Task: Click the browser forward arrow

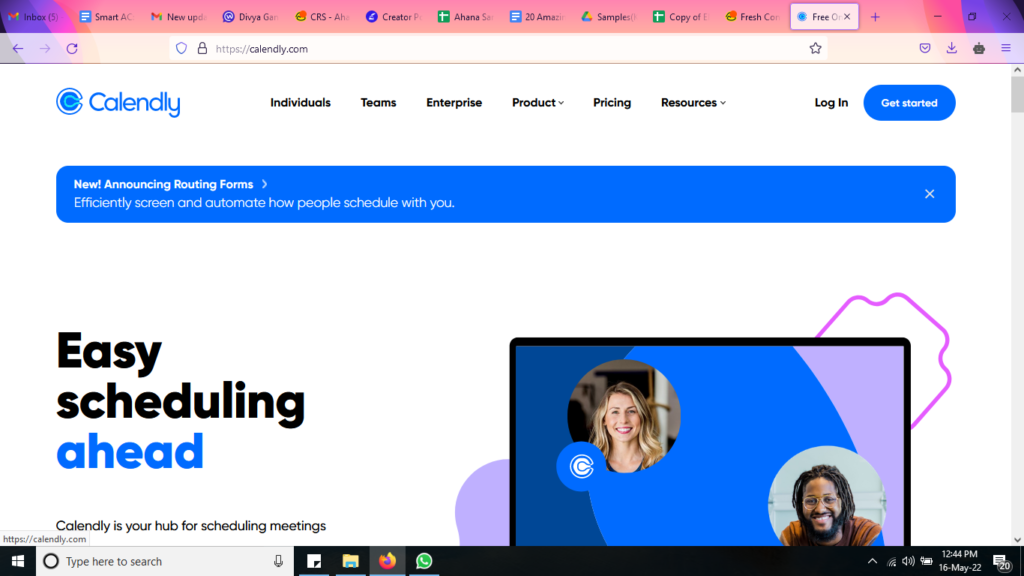Action: pyautogui.click(x=45, y=48)
